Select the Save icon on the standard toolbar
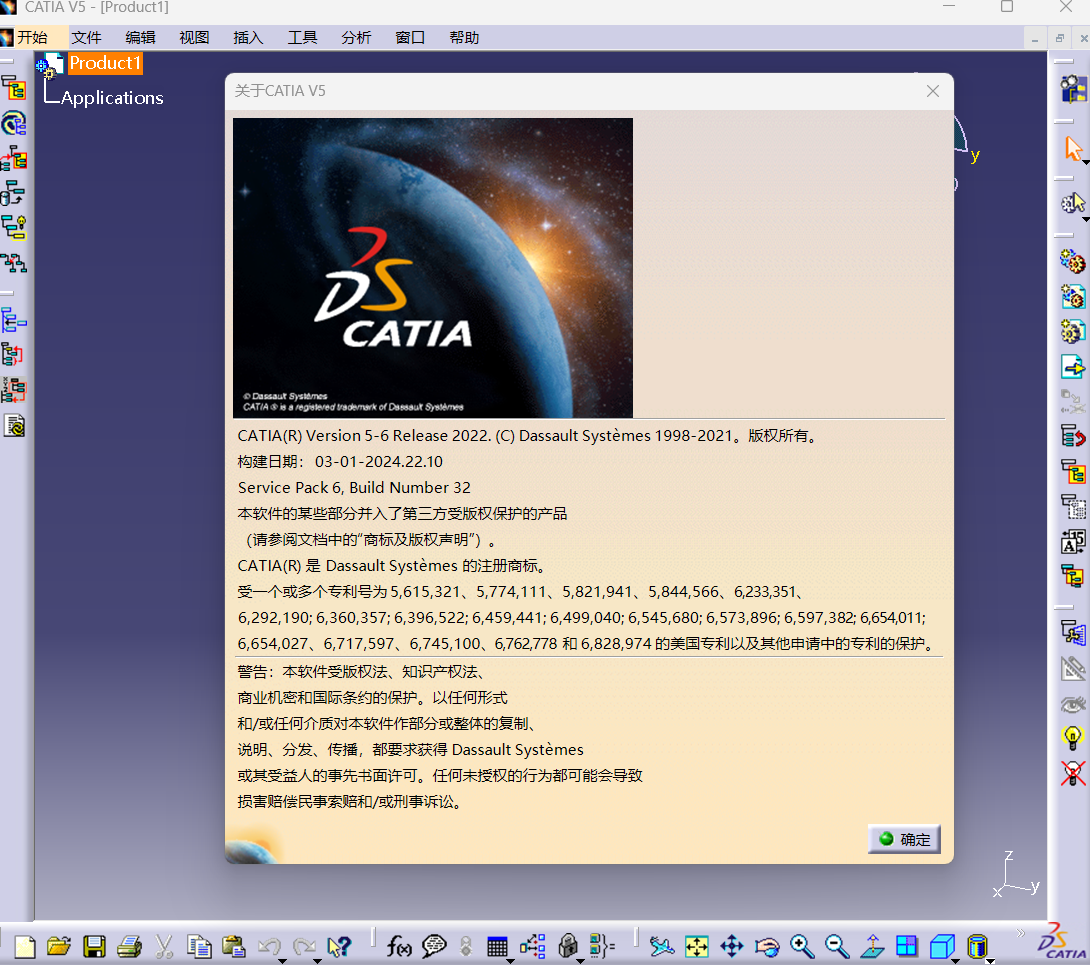This screenshot has height=965, width=1090. point(93,946)
